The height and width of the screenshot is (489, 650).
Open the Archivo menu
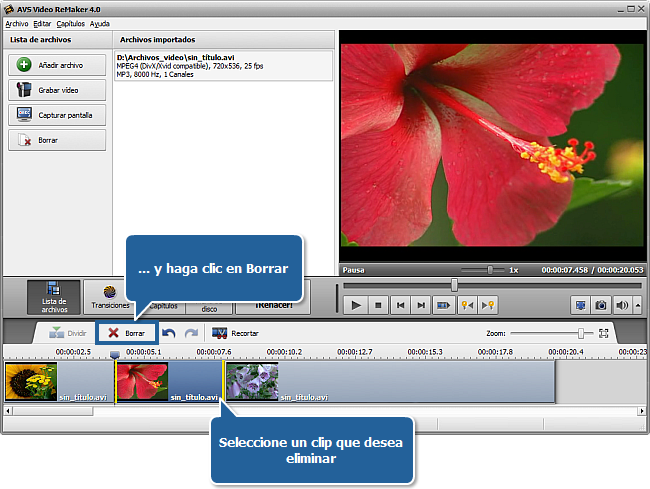16,23
